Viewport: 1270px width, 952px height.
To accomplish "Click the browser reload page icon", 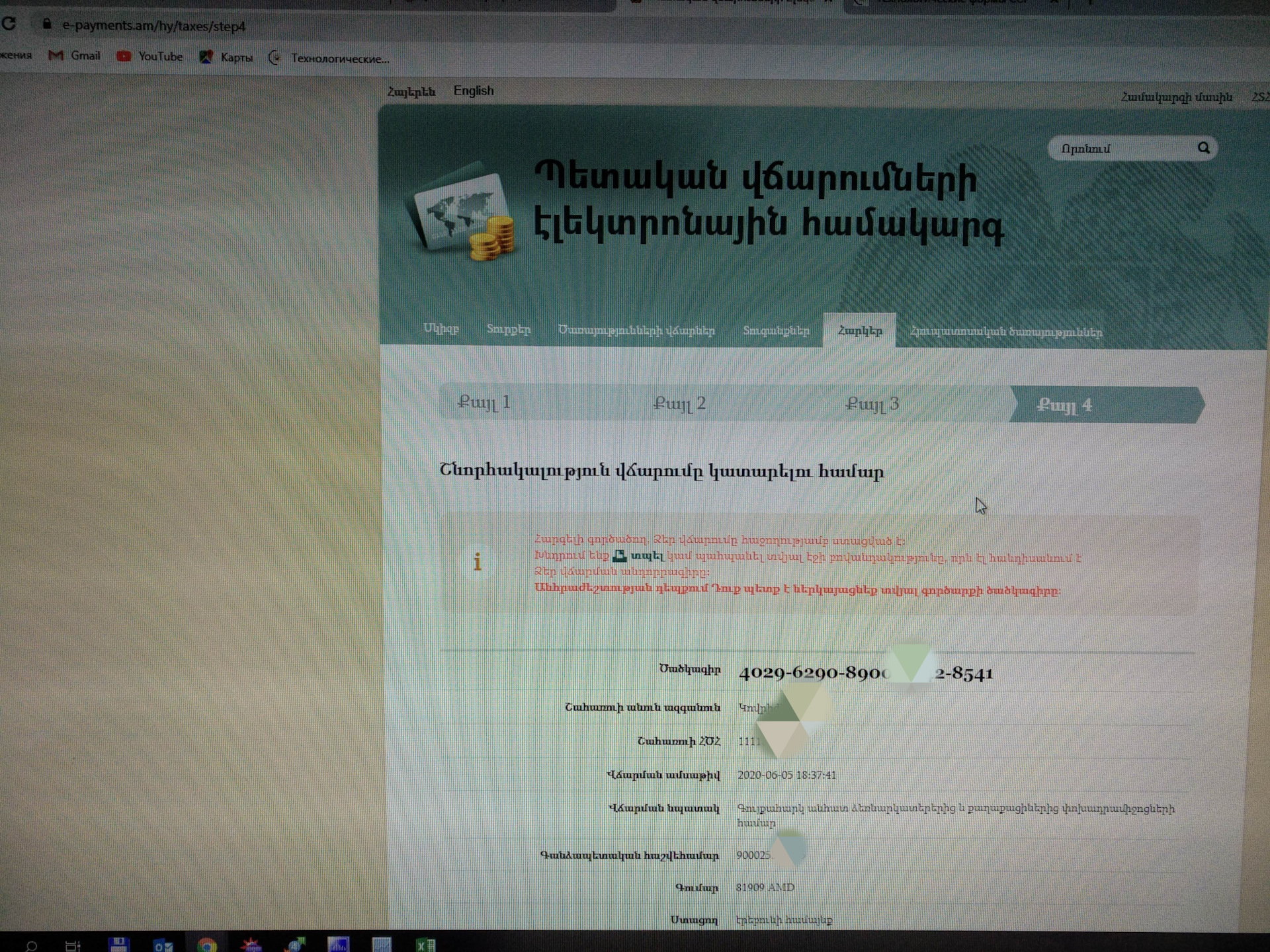I will pos(9,24).
